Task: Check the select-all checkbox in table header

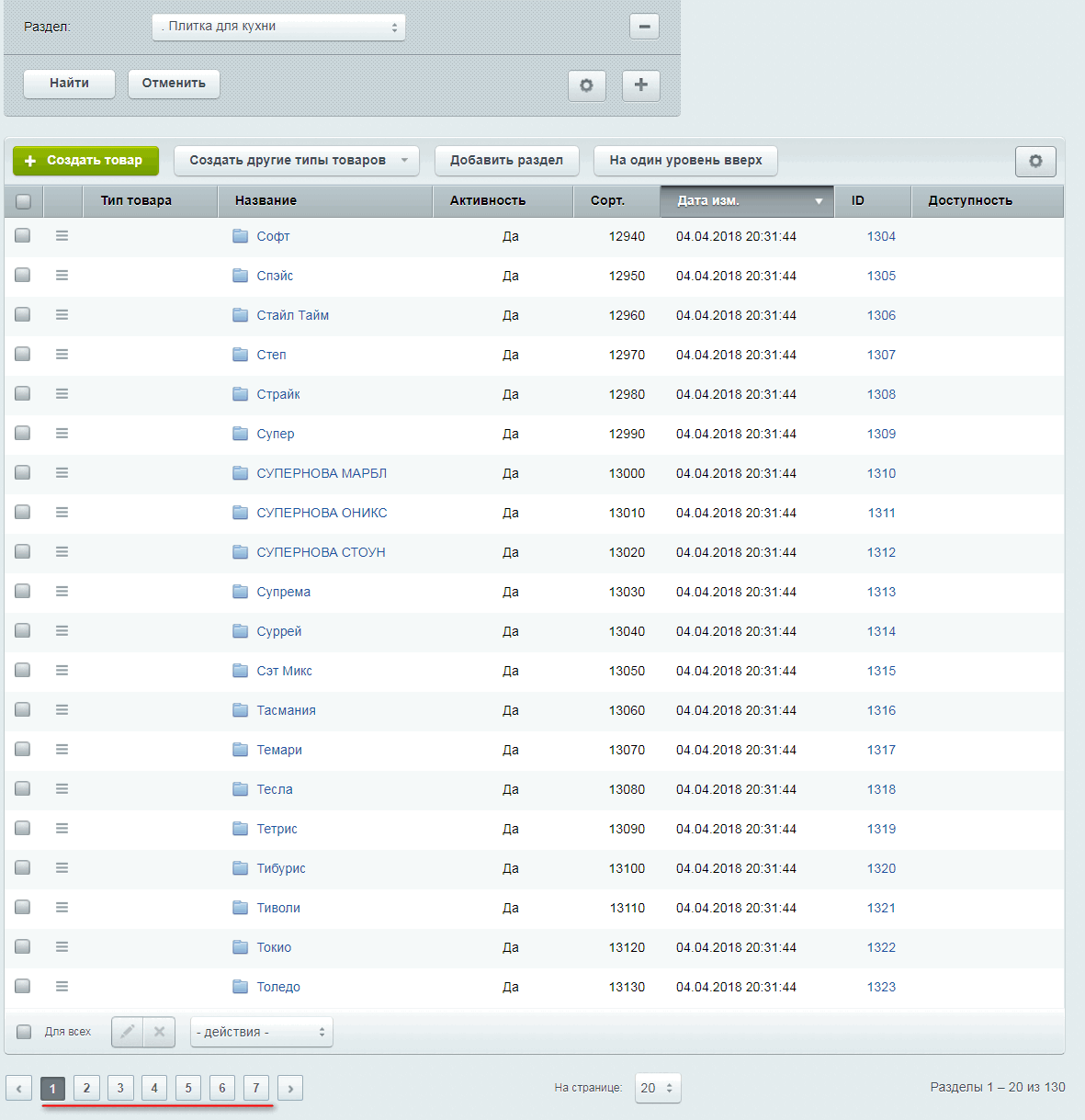Action: click(23, 201)
